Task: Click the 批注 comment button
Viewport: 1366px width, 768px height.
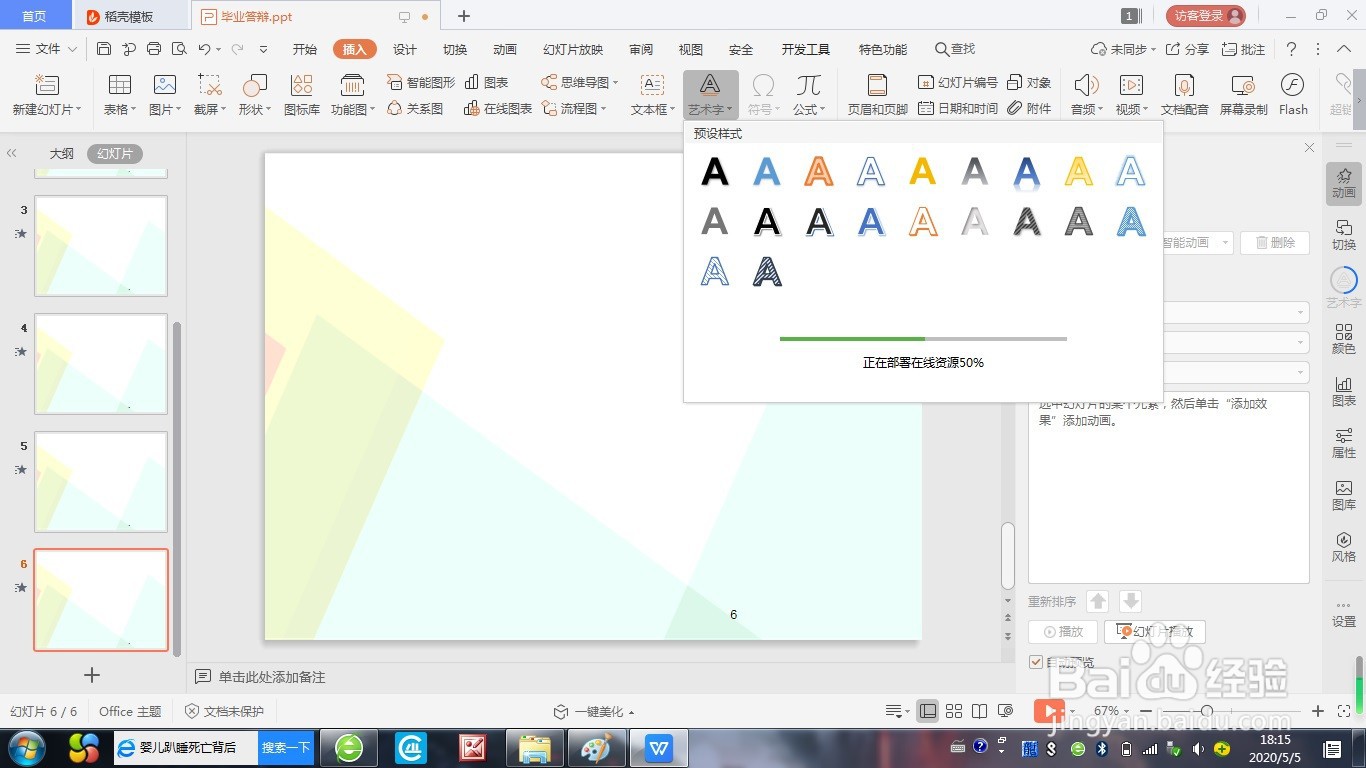Action: tap(1243, 49)
